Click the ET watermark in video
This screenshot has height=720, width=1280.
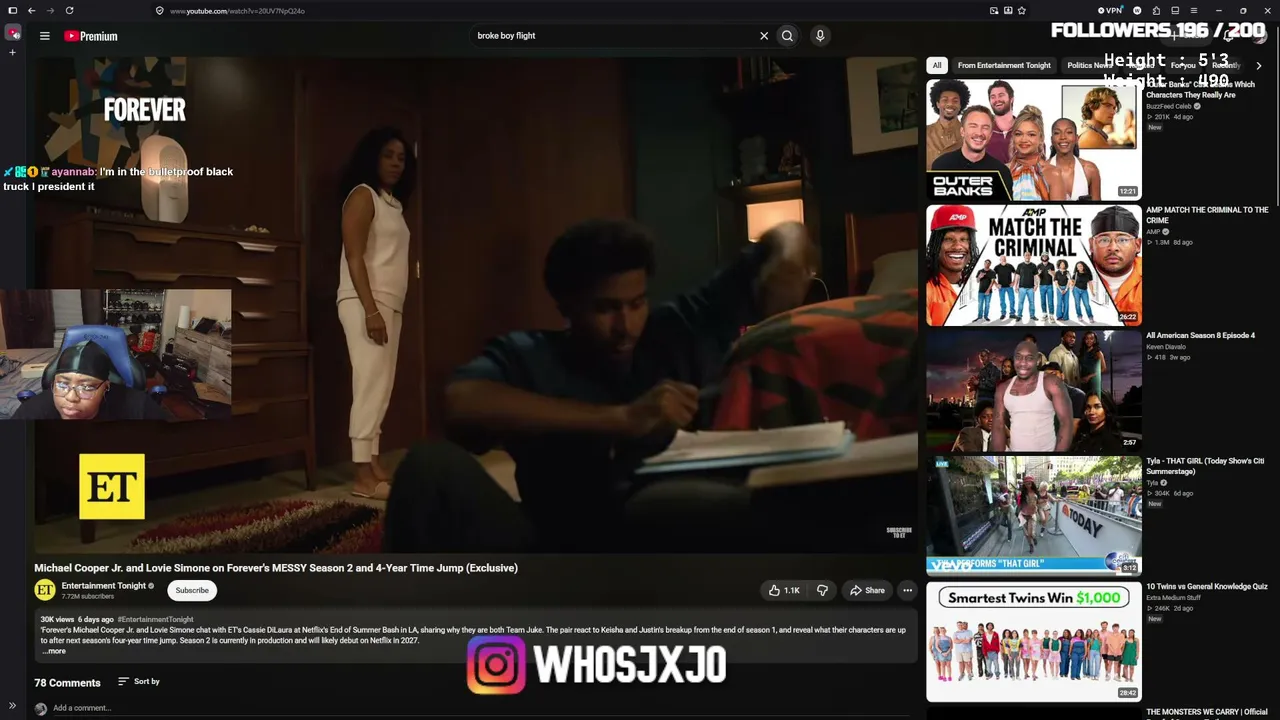(112, 487)
